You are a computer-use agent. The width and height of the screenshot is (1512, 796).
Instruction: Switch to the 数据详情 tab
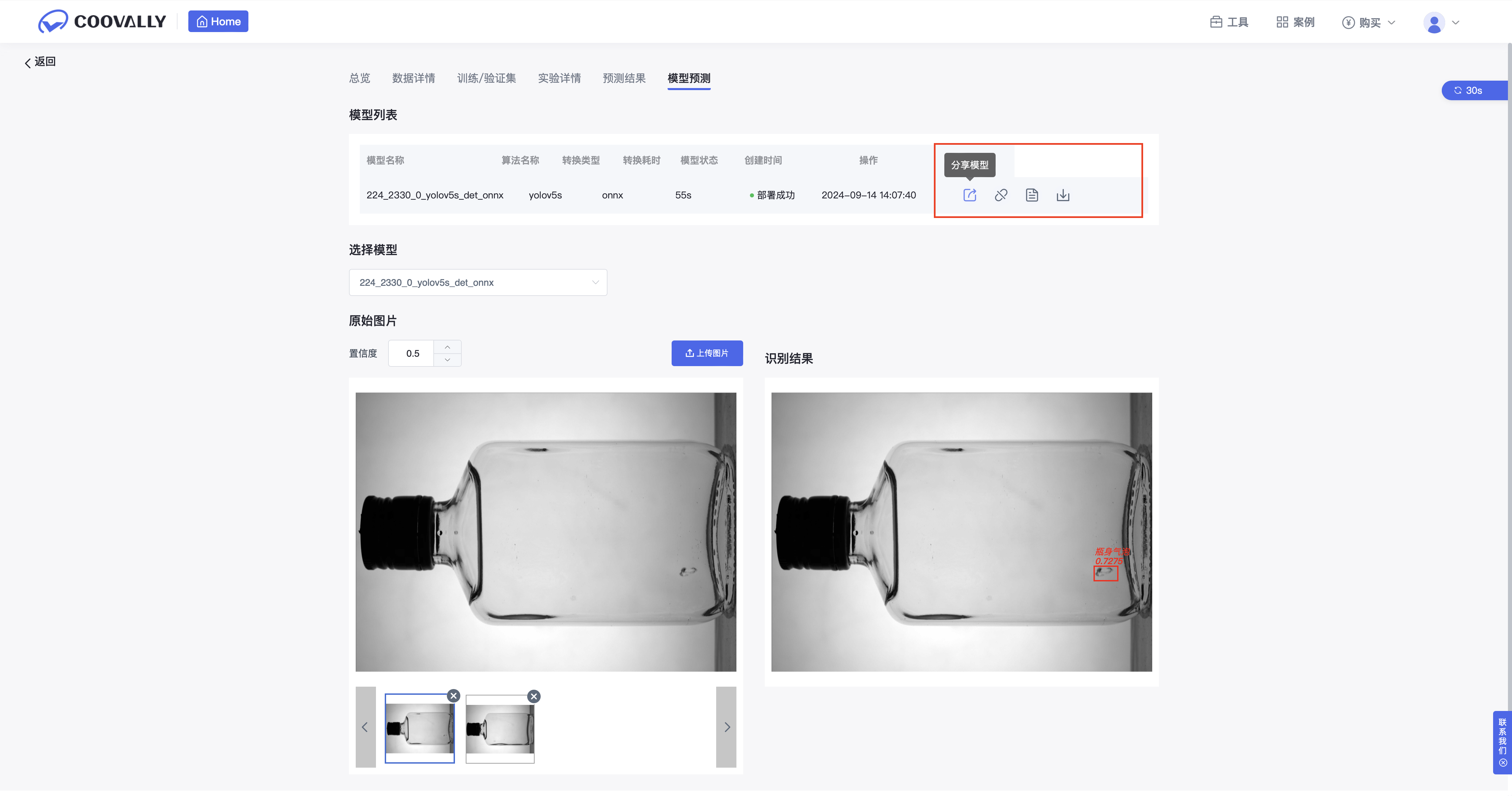point(413,78)
